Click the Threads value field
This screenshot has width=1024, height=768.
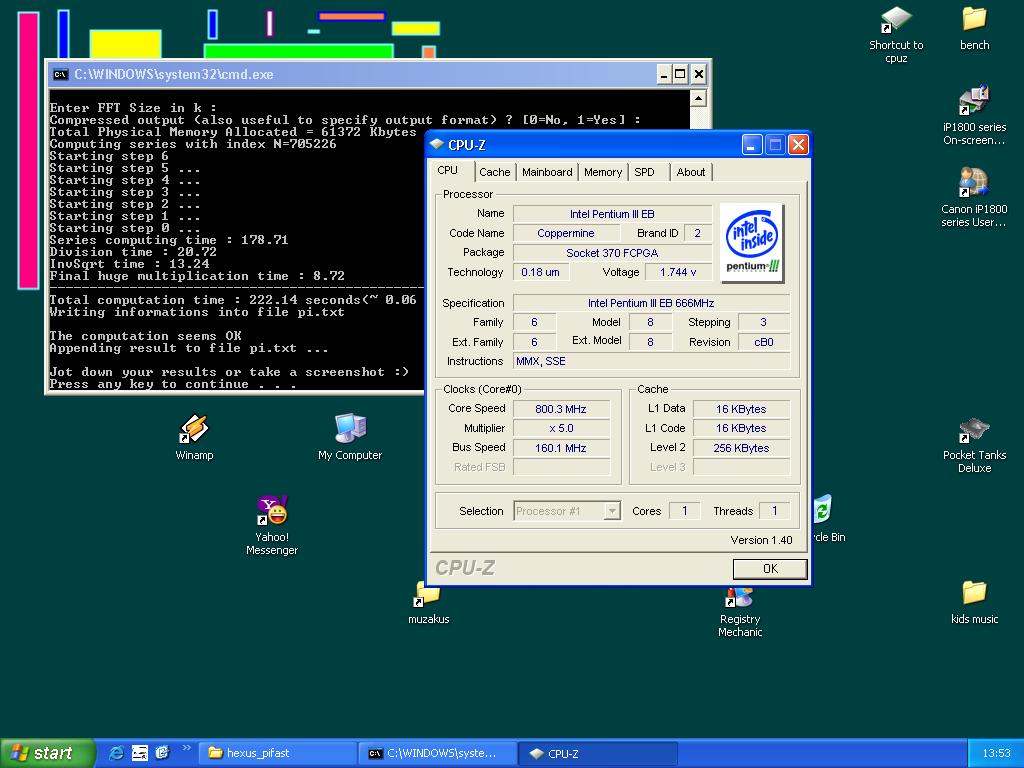pos(775,511)
